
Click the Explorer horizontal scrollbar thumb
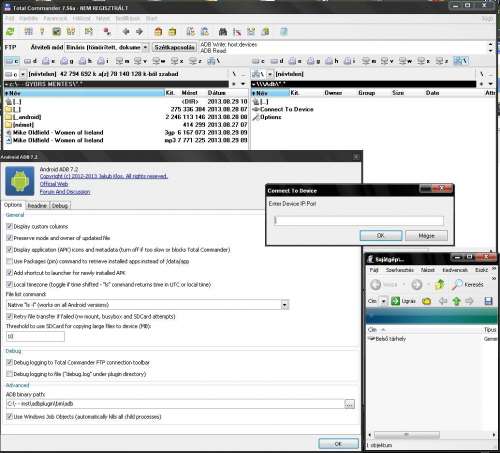pos(407,435)
